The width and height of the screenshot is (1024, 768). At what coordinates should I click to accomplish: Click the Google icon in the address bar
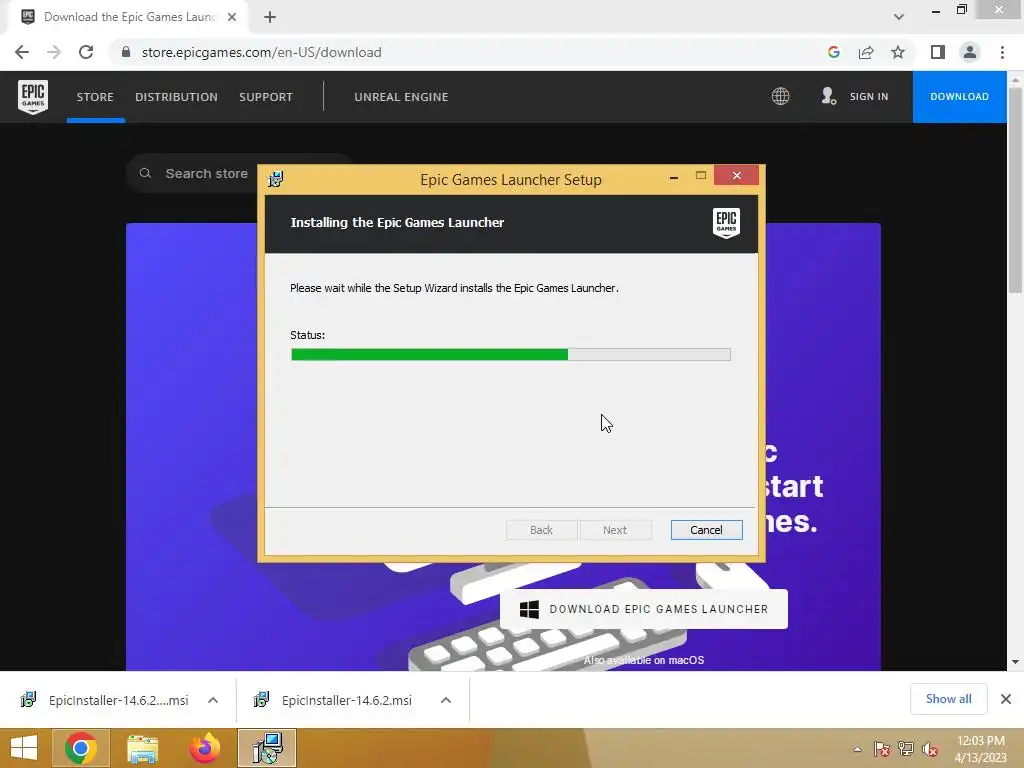[833, 52]
